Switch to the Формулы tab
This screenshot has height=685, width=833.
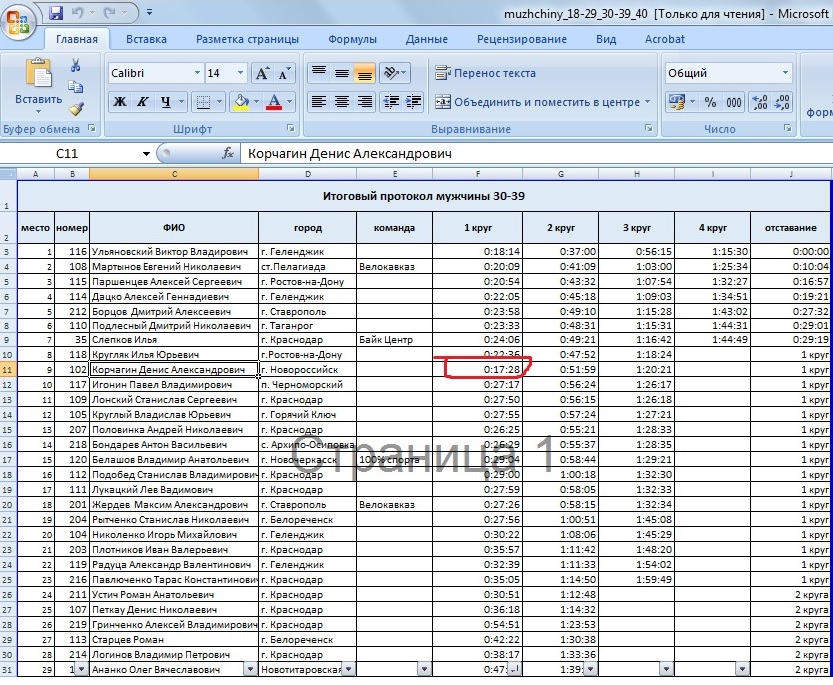click(x=352, y=39)
